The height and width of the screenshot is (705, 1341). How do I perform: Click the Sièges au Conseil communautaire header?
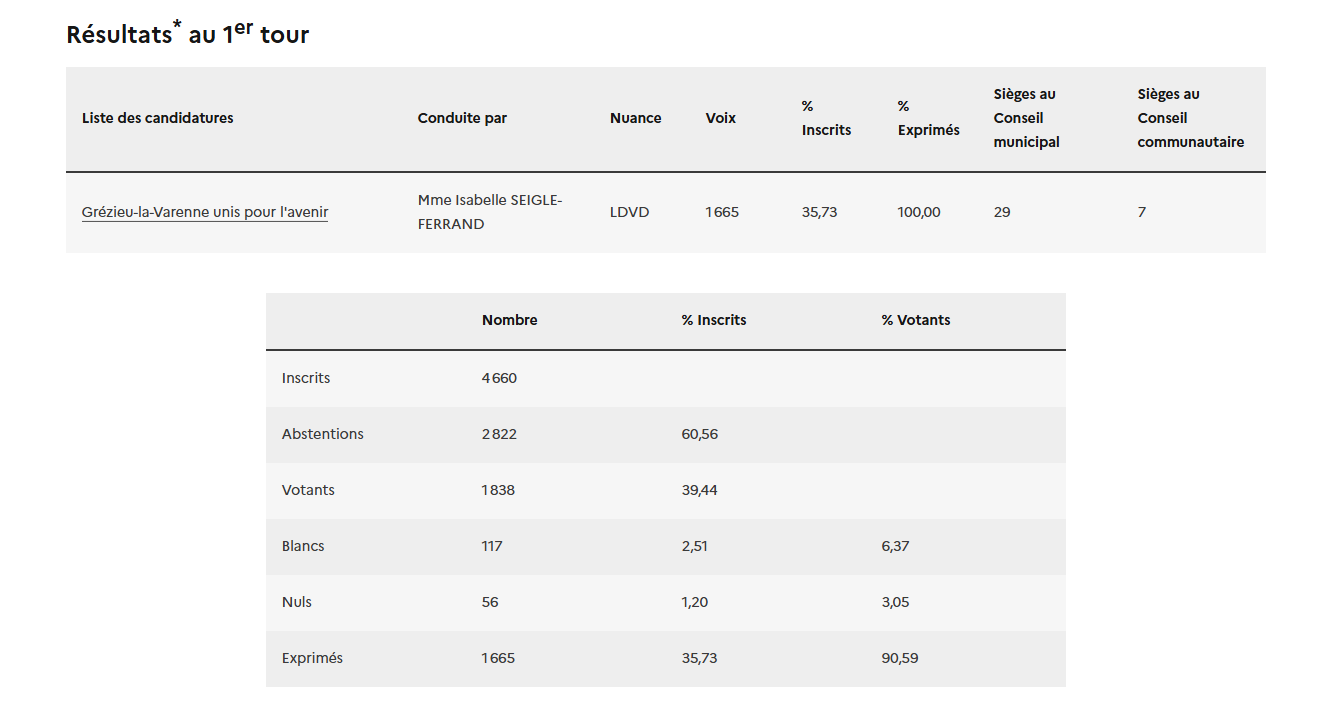coord(1190,118)
